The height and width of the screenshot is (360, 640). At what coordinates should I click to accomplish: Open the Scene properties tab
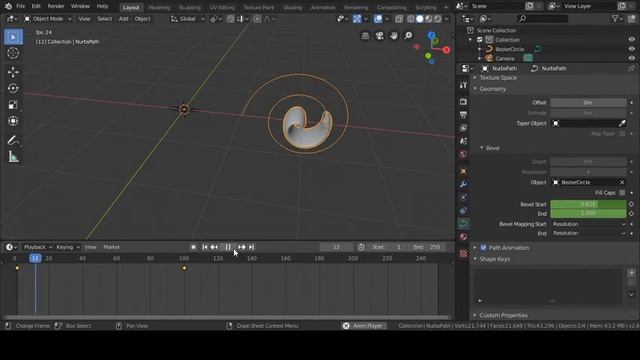pos(463,141)
